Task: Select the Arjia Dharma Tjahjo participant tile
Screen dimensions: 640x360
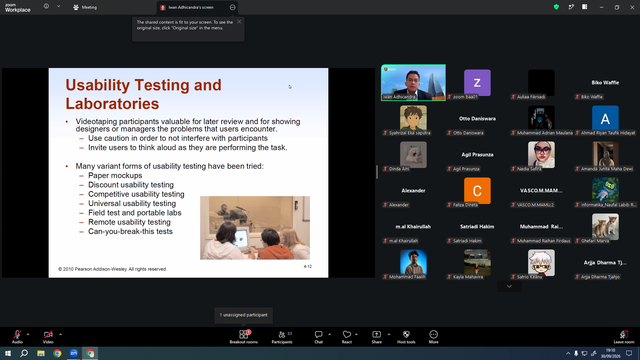Action: pos(605,262)
